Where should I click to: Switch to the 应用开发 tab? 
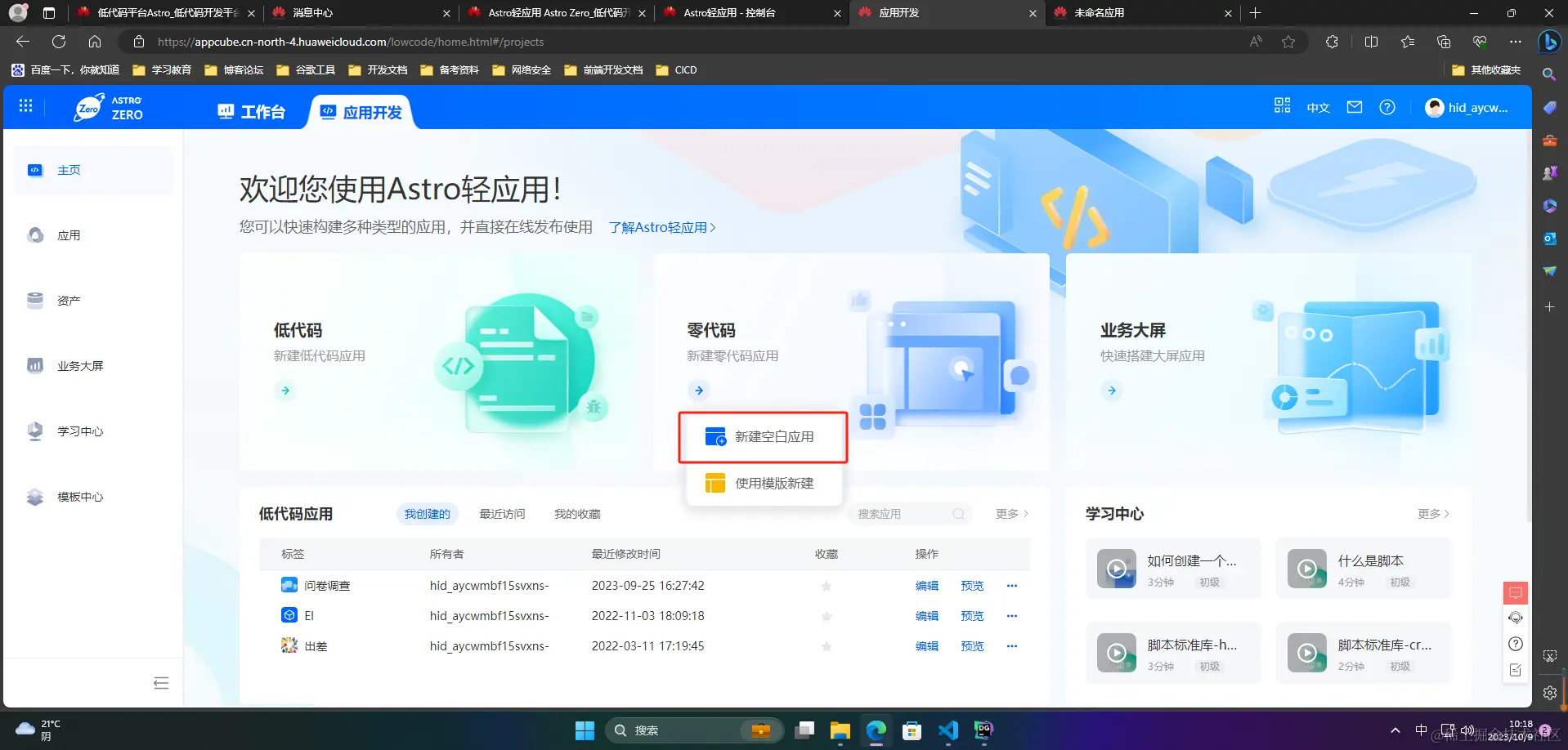click(x=361, y=112)
